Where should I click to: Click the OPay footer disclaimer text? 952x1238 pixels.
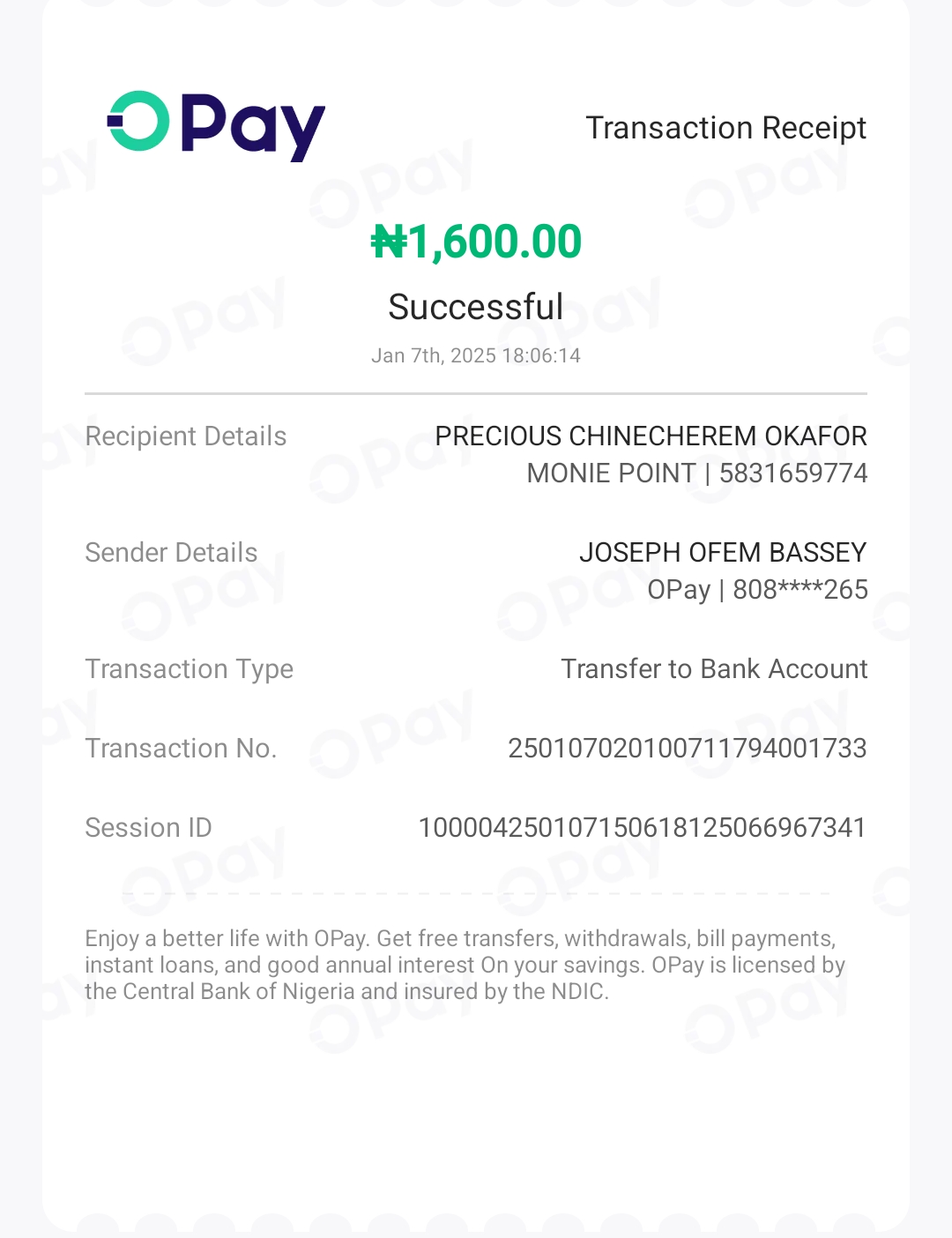pos(465,965)
